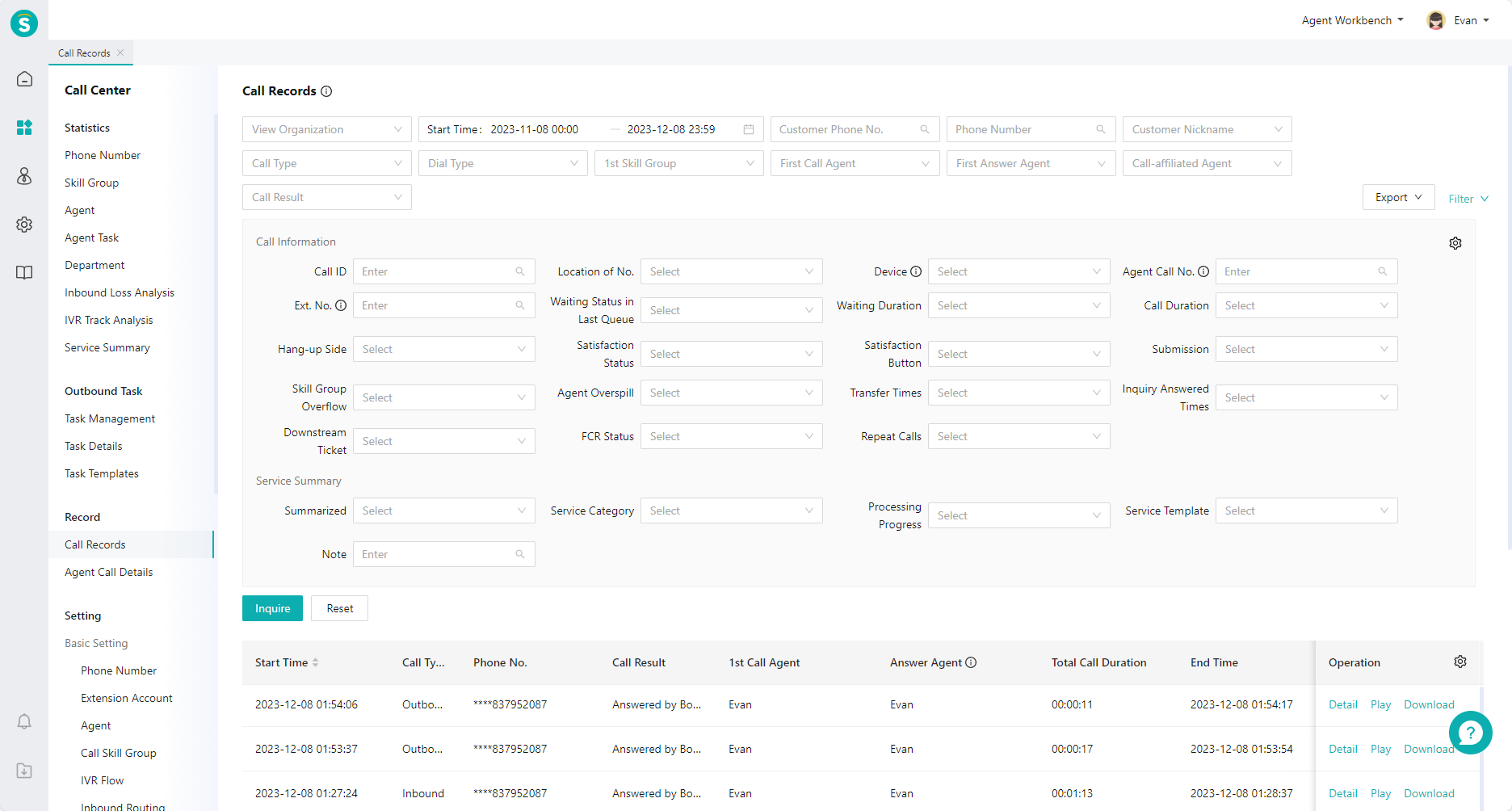Open Agent Call Details menu item
This screenshot has height=811, width=1512.
(x=109, y=572)
